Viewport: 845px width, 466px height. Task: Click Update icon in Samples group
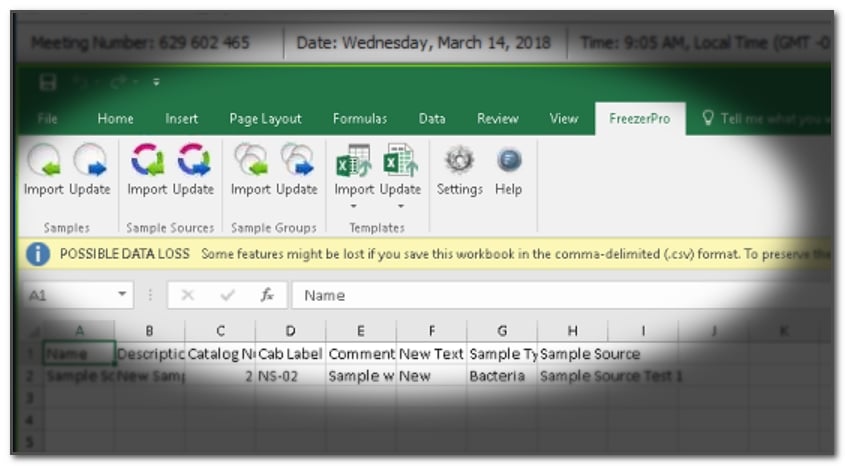tap(90, 160)
